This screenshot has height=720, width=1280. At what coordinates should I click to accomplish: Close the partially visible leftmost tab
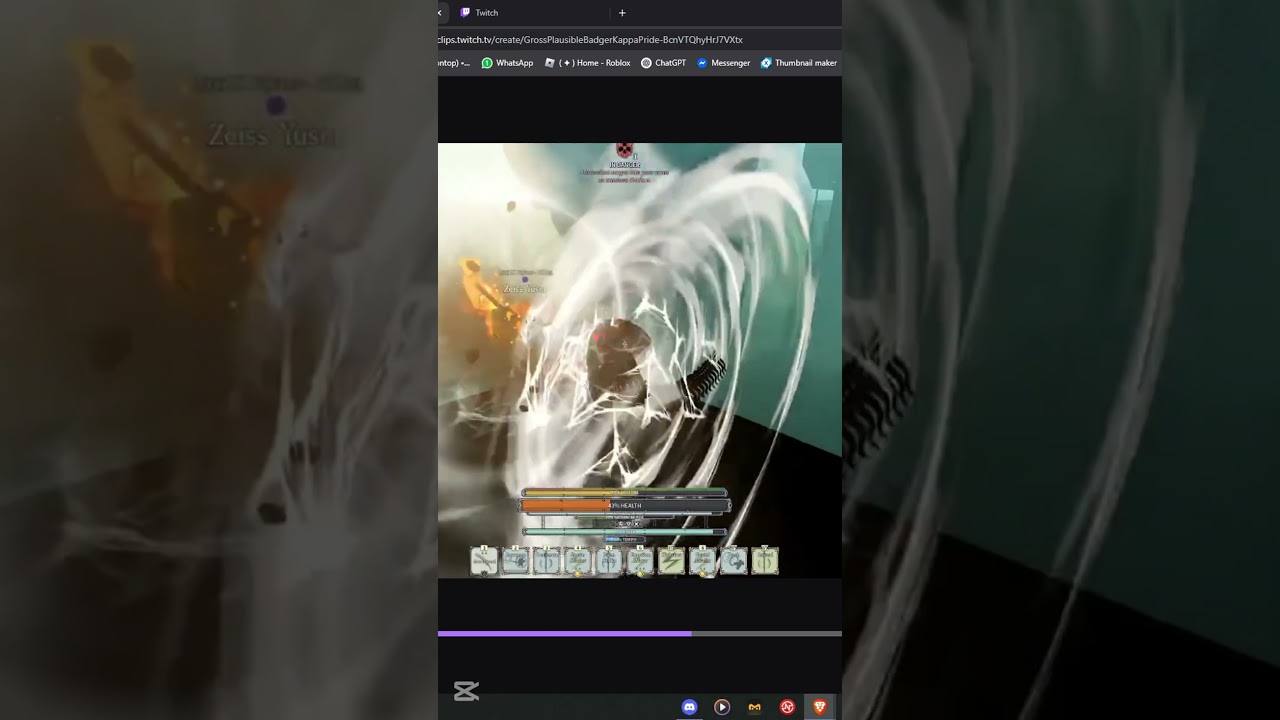(x=440, y=13)
